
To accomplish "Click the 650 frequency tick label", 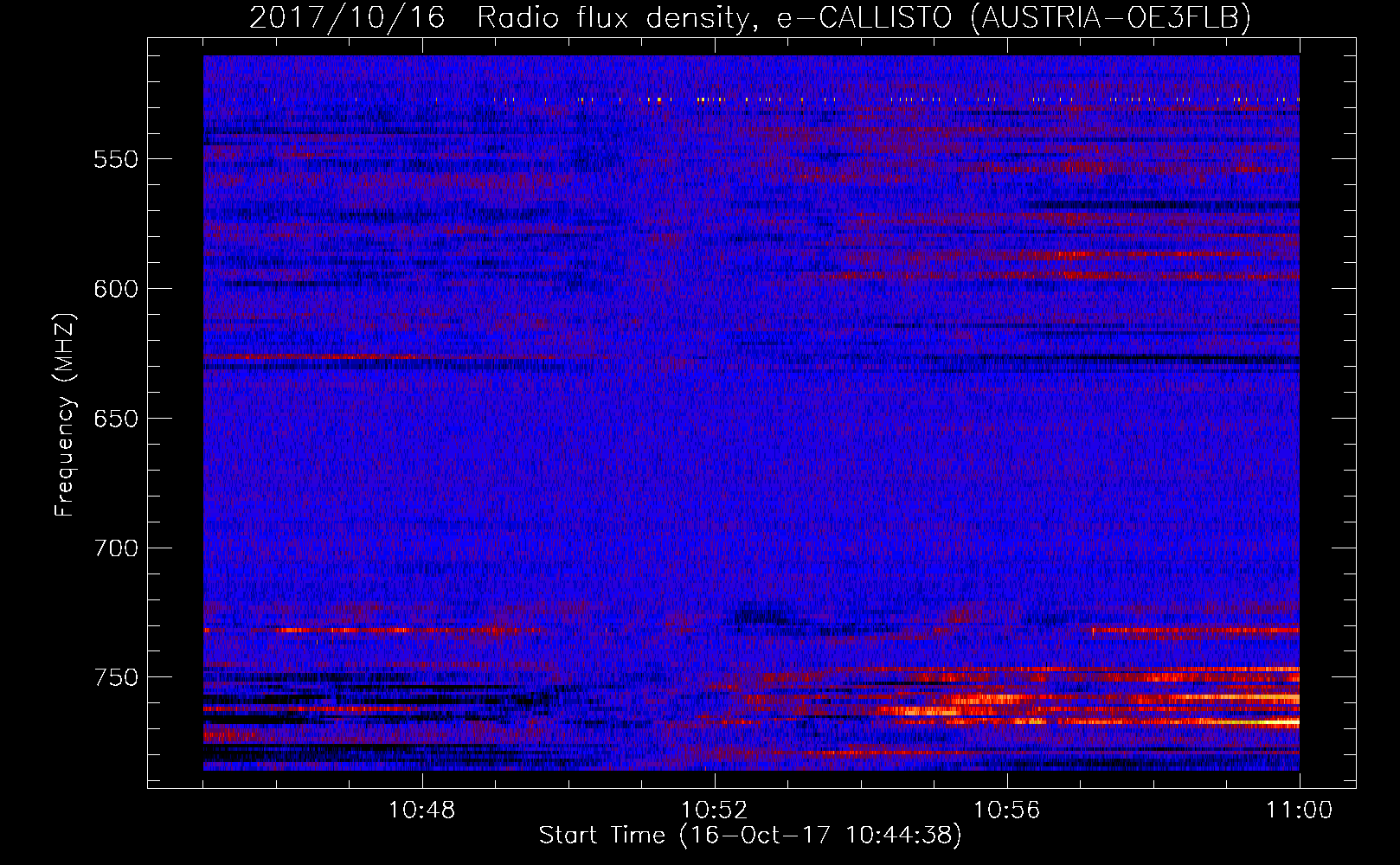I will [x=116, y=419].
